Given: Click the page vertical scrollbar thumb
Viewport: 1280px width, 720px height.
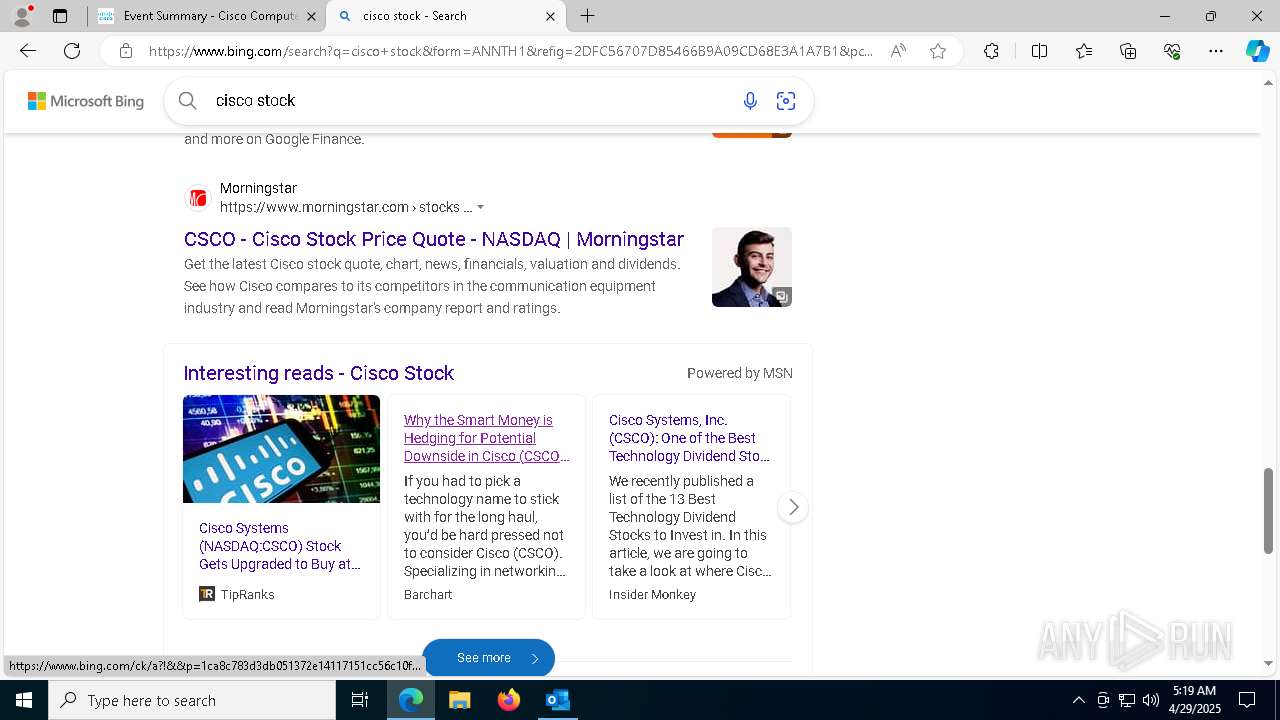Looking at the screenshot, I should (1268, 510).
